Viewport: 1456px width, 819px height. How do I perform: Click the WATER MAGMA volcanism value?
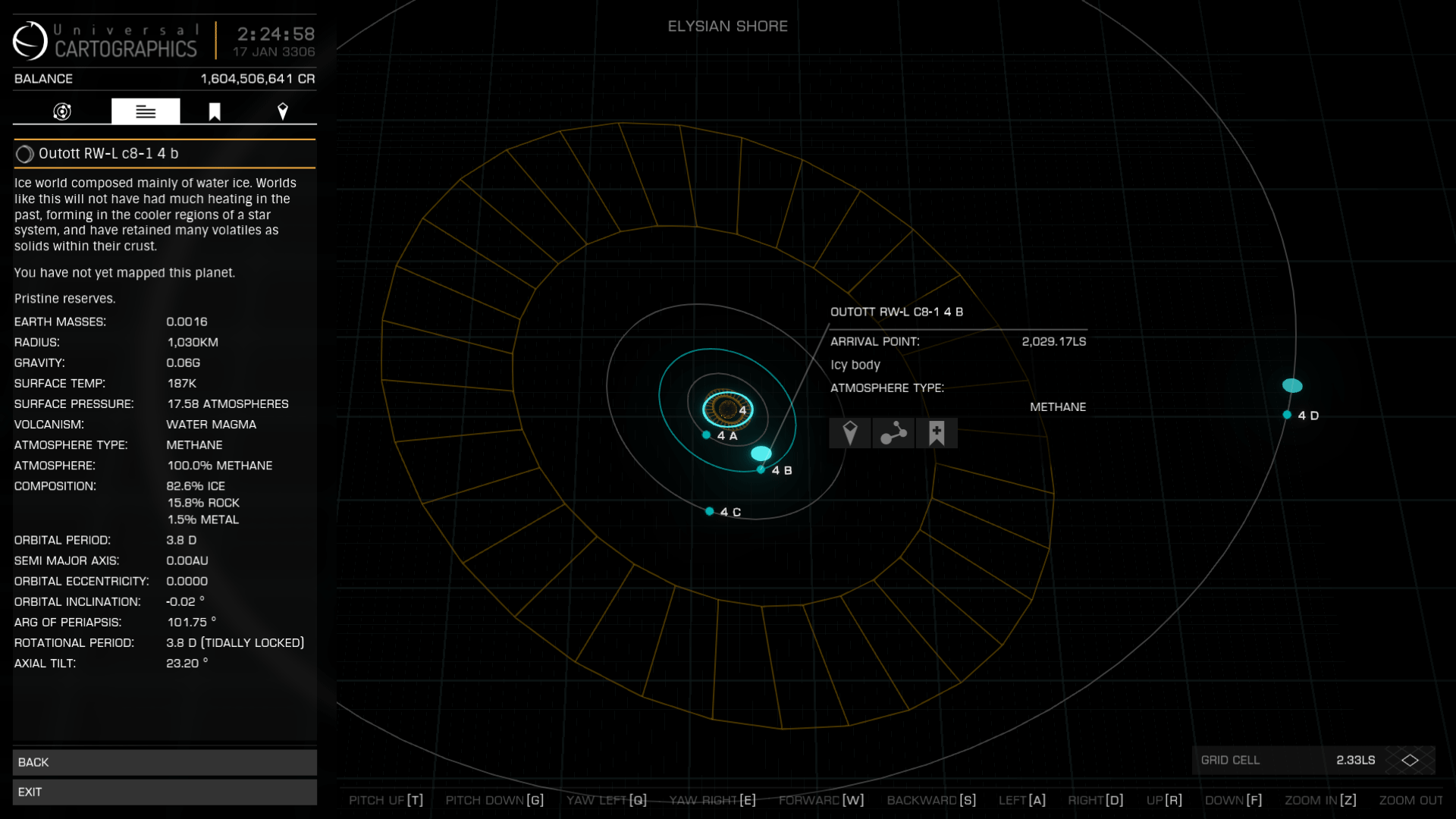[212, 425]
